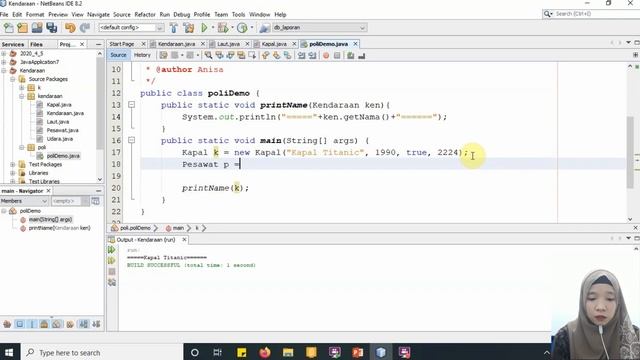Toggle Sort by Source in Navigator
Image resolution: width=640 pixels, height=360 pixels.
point(96,324)
